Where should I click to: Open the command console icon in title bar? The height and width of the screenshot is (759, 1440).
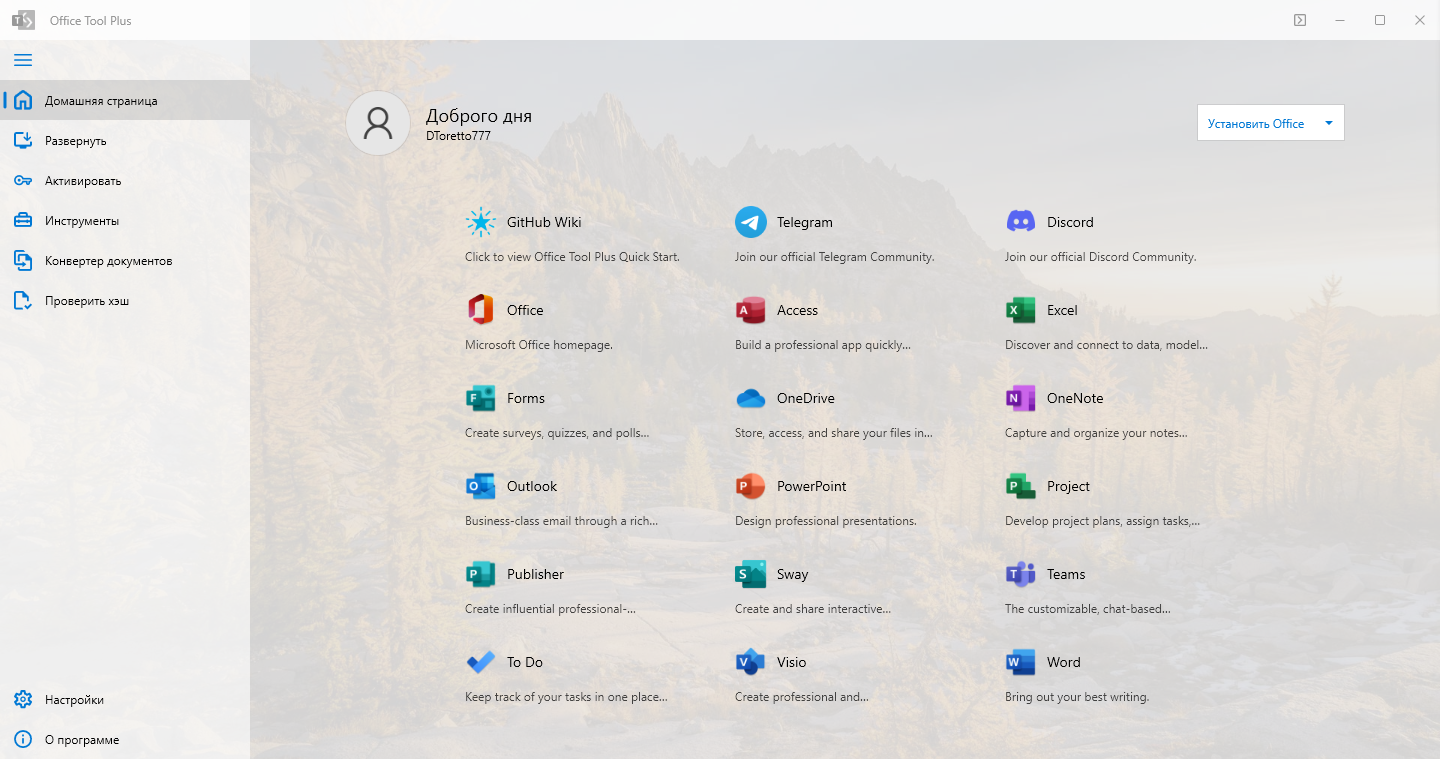coord(1300,20)
